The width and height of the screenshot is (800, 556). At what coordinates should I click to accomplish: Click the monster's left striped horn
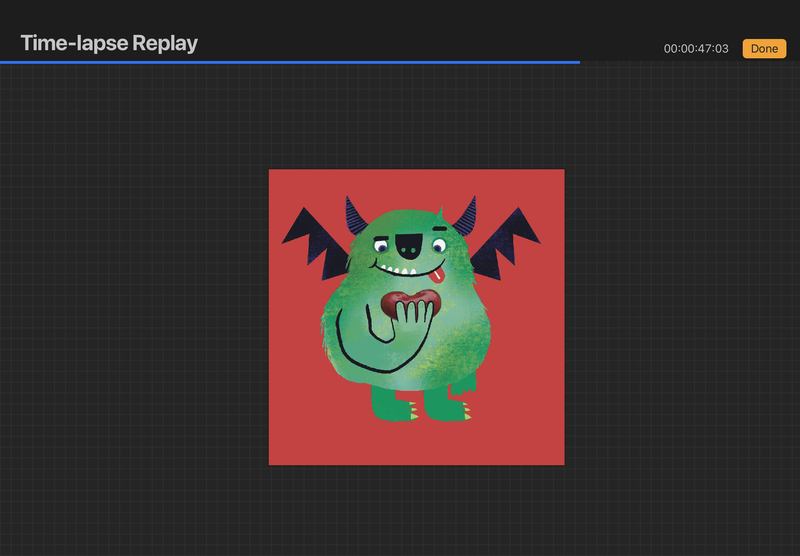pos(357,215)
